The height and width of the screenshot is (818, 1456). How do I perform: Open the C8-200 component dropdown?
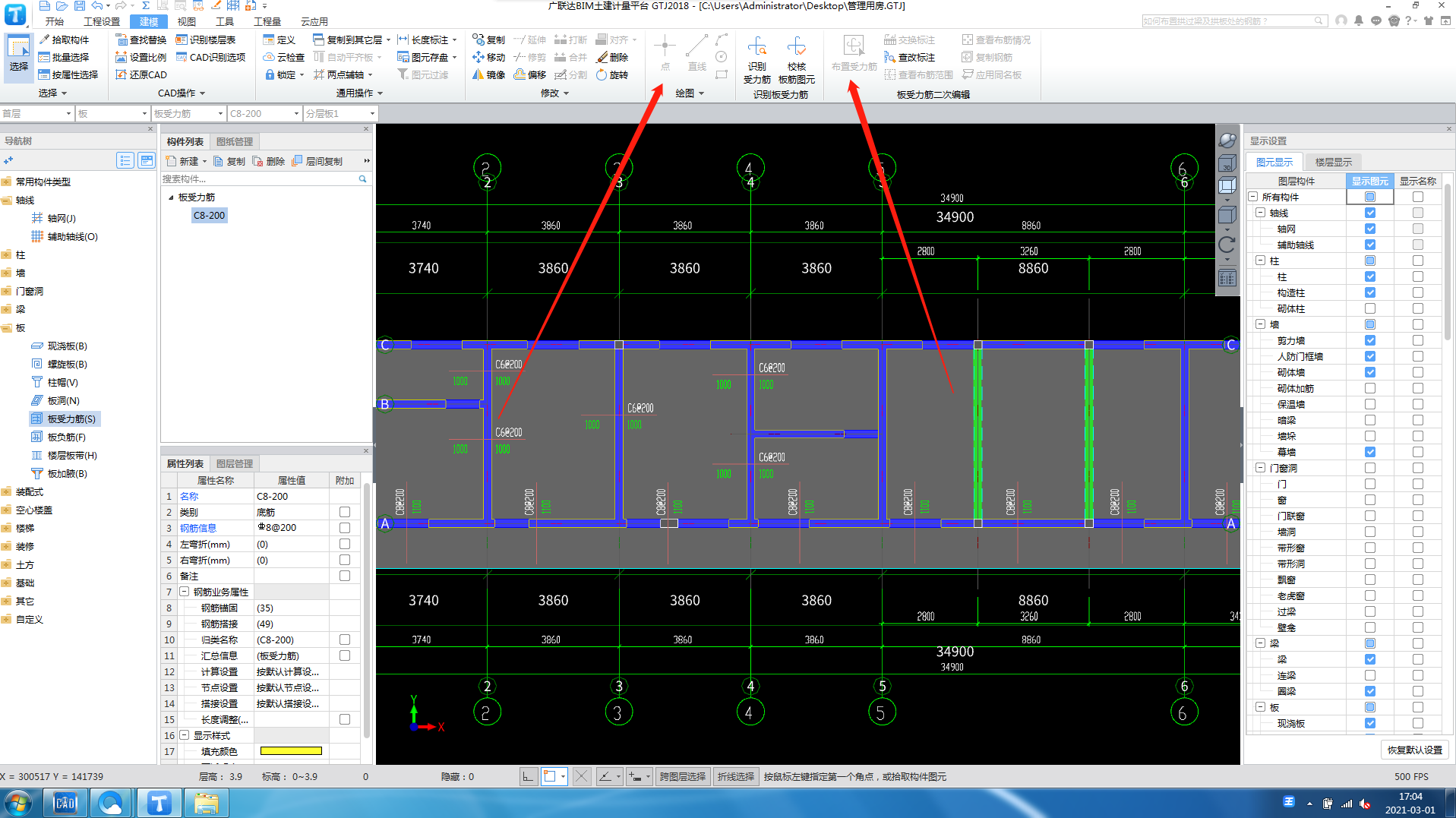(x=264, y=113)
